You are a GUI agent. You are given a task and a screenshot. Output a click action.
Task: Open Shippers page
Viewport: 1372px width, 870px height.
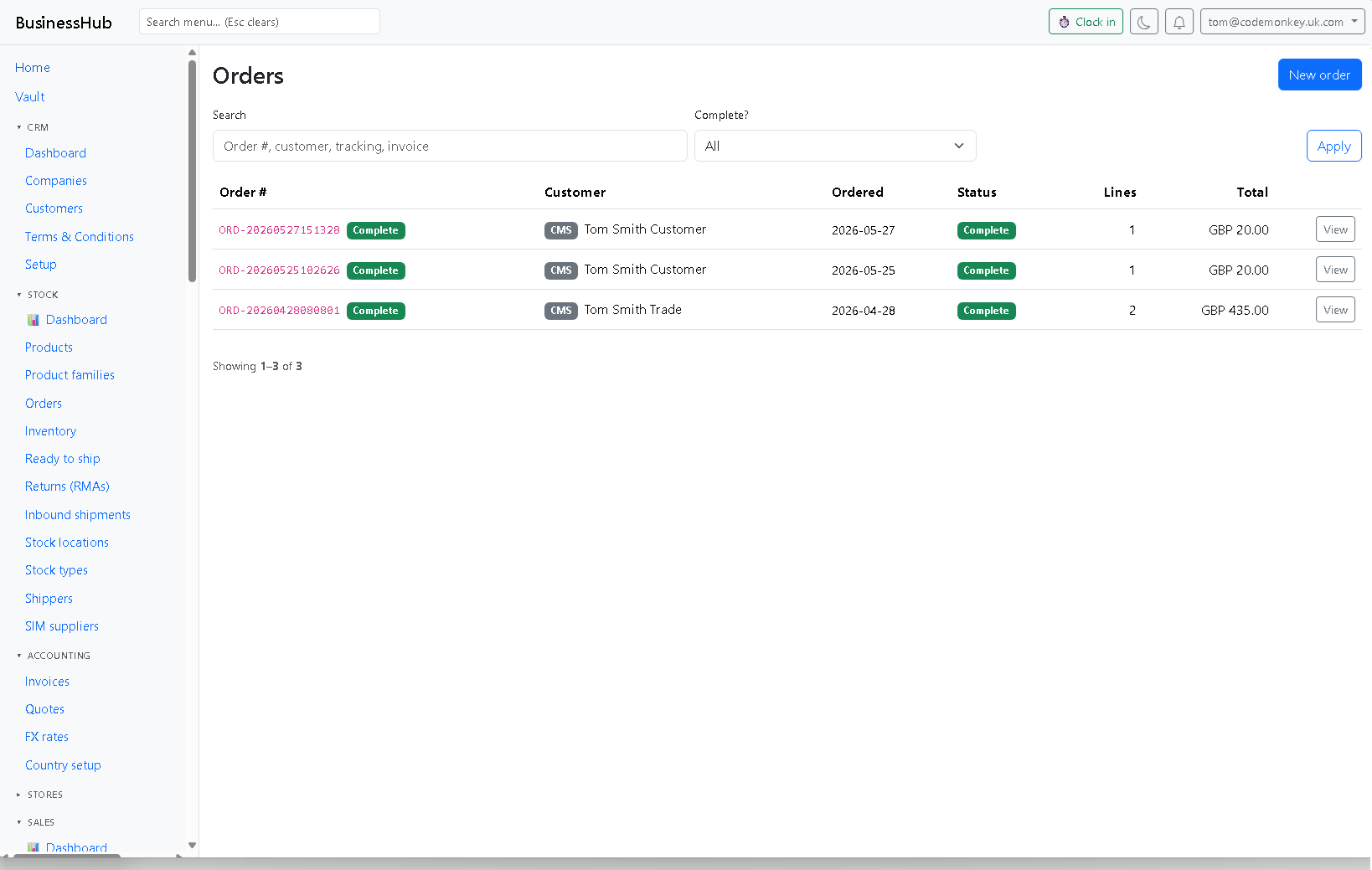[x=49, y=599]
